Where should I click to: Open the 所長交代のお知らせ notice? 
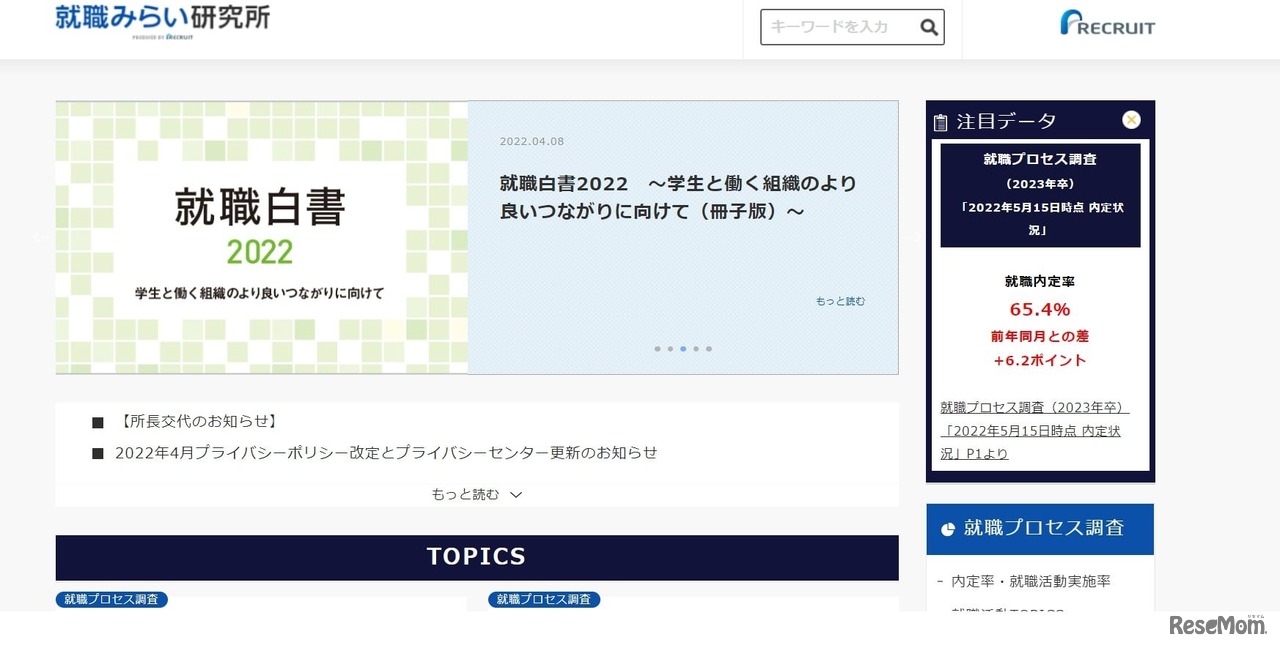[196, 420]
